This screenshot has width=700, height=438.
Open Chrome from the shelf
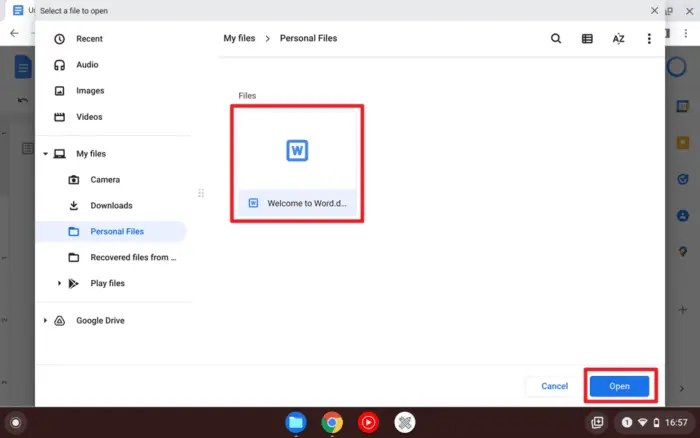[332, 422]
